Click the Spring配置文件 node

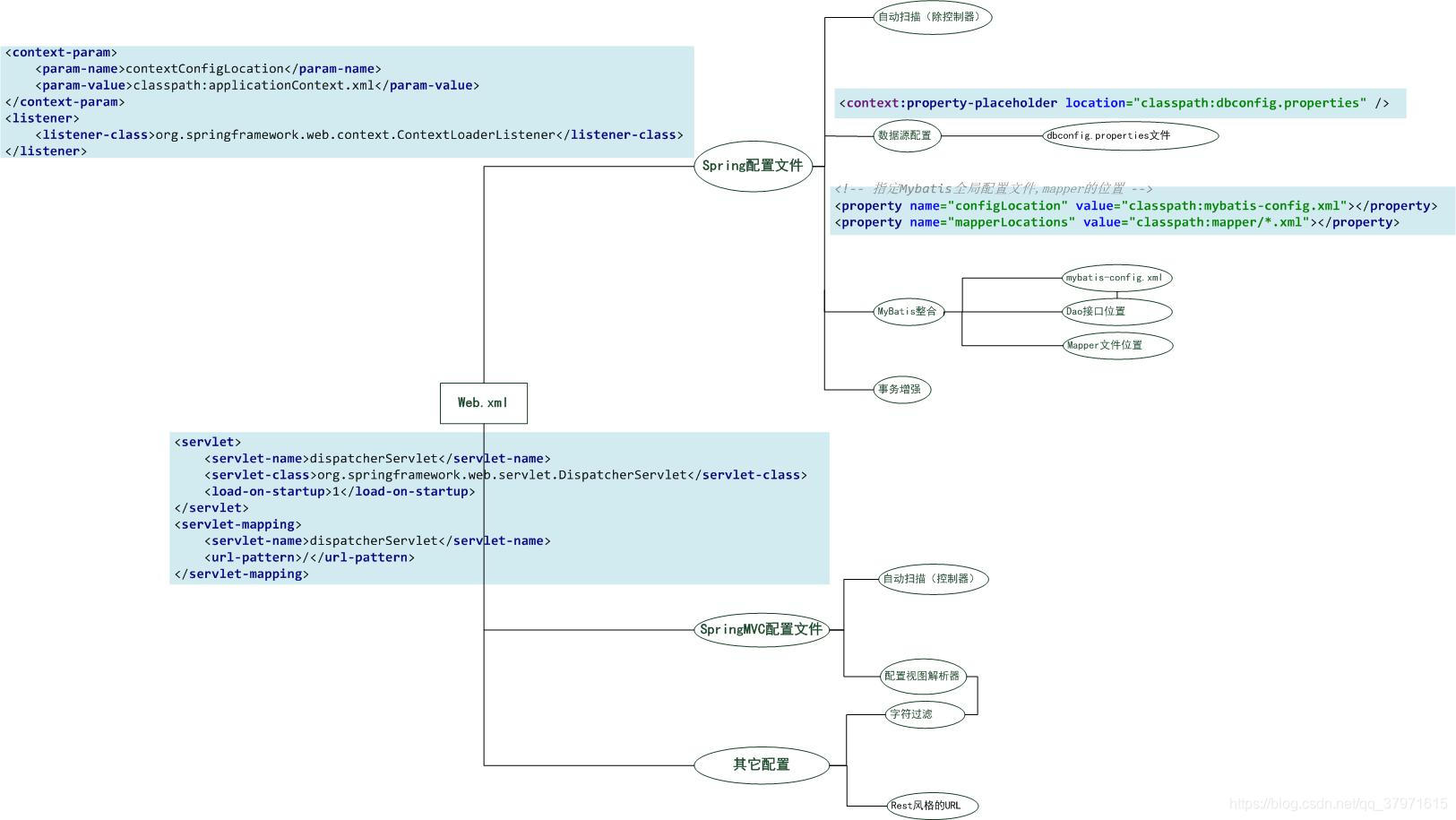coord(753,166)
